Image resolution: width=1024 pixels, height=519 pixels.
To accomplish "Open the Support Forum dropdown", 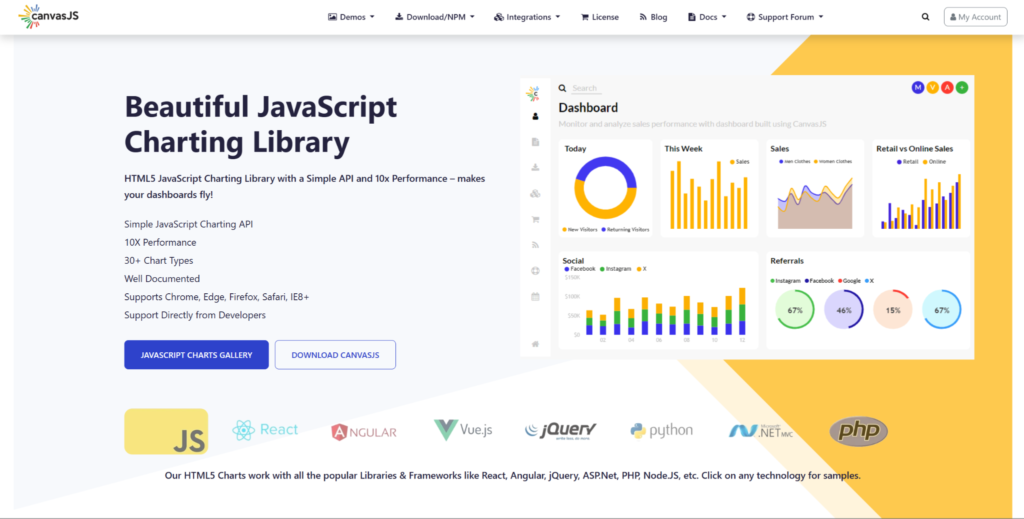I will (785, 17).
